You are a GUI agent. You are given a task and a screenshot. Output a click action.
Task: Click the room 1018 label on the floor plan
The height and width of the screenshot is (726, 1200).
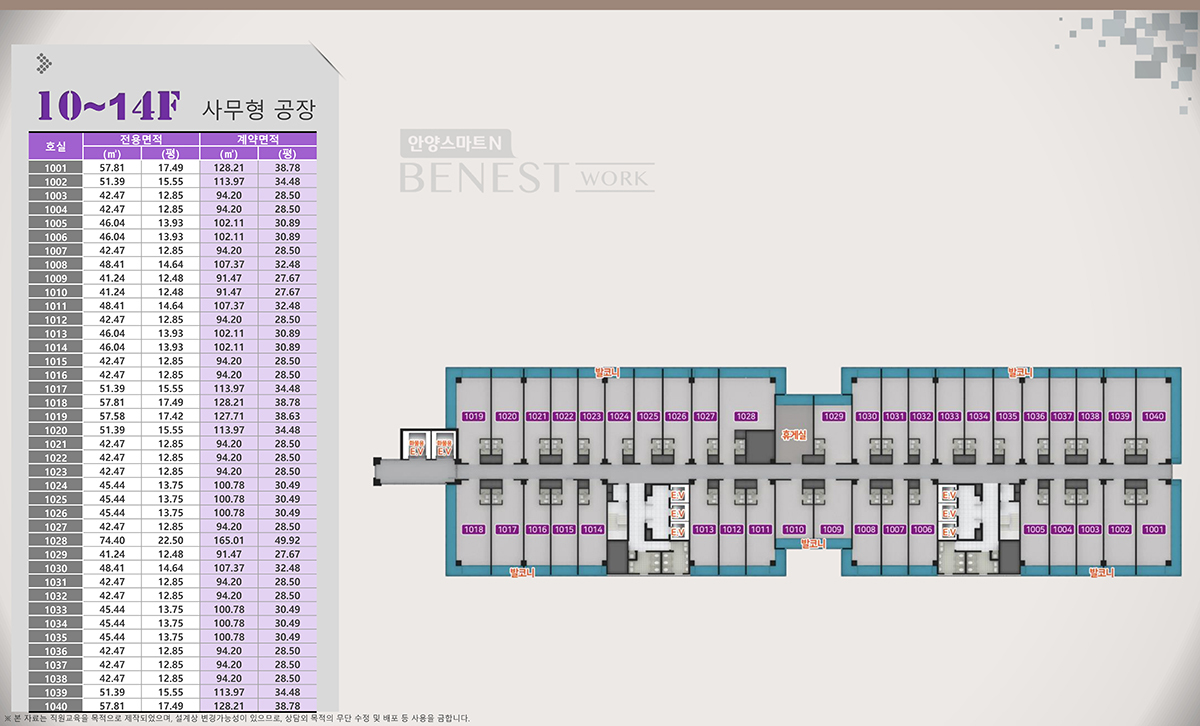pos(474,529)
